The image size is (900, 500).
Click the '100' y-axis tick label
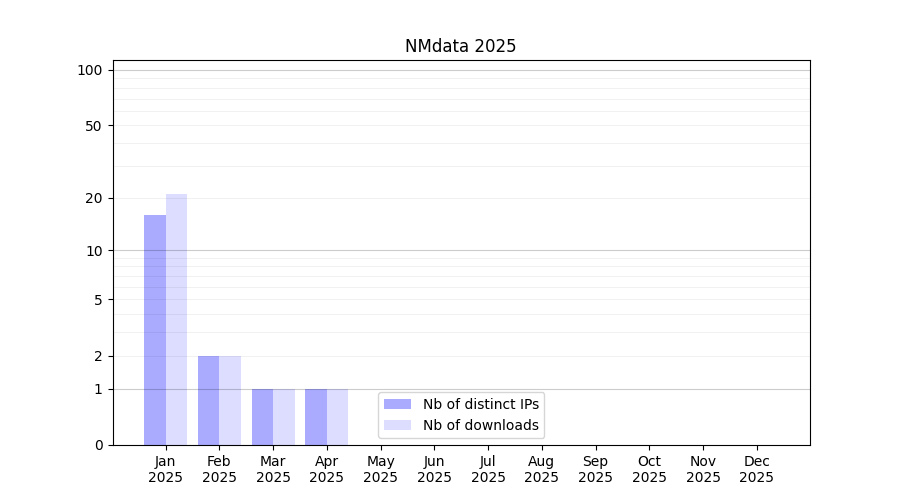click(90, 70)
